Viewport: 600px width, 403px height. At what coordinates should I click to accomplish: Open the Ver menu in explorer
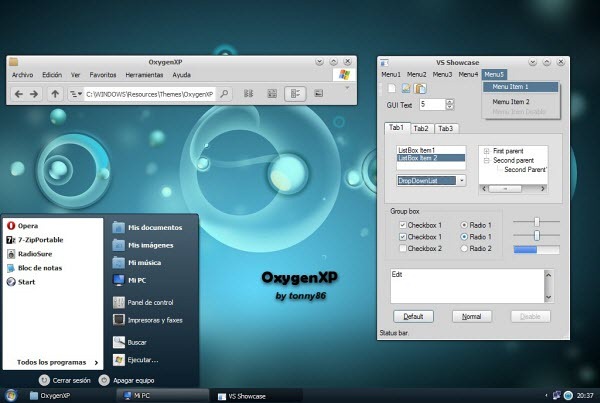[75, 75]
